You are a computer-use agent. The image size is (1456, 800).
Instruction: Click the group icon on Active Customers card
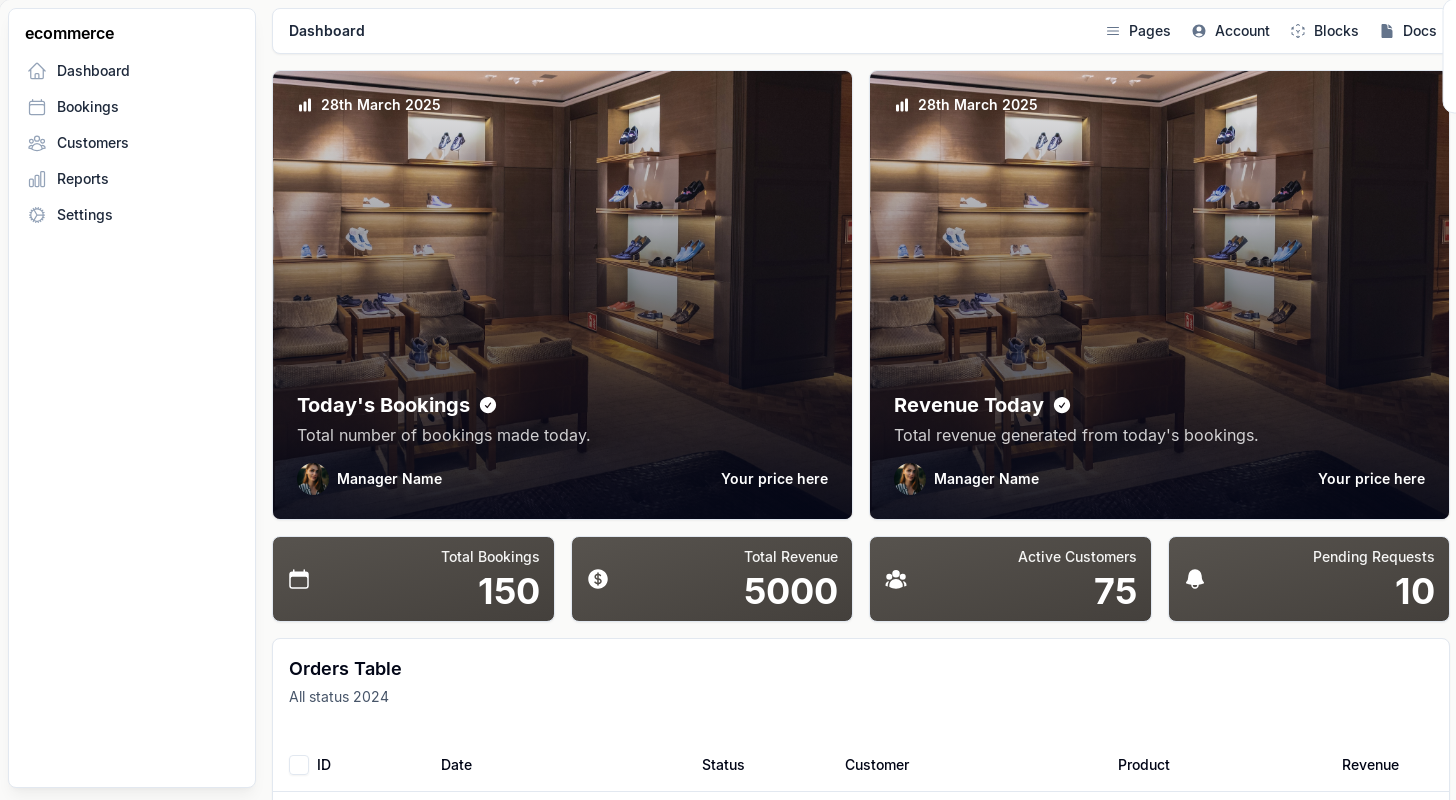coord(896,579)
